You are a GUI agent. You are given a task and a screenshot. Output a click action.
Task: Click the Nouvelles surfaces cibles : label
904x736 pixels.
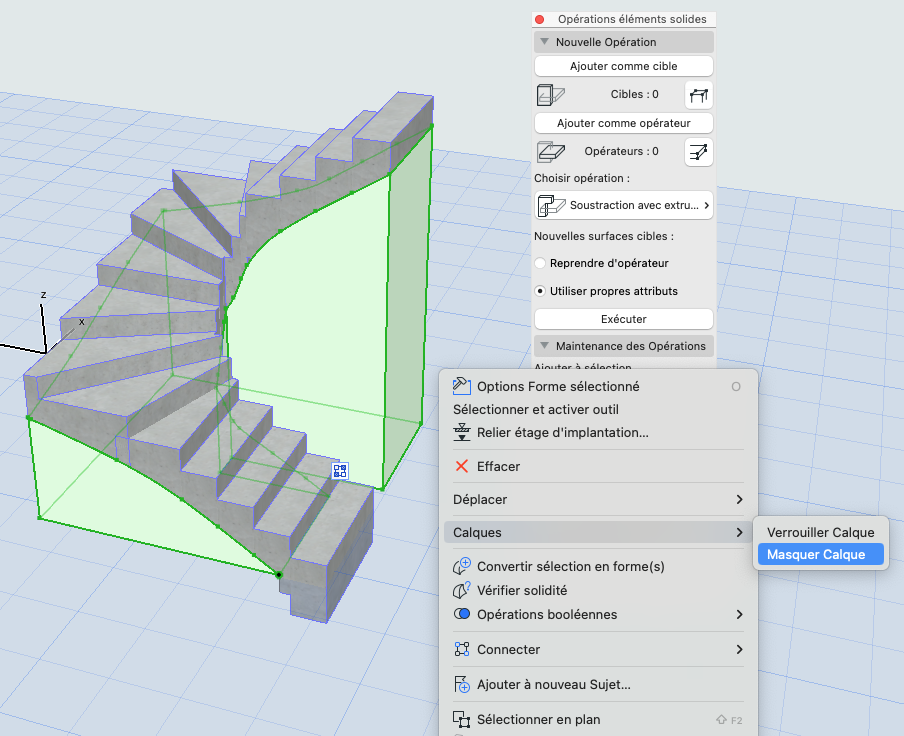(x=604, y=236)
